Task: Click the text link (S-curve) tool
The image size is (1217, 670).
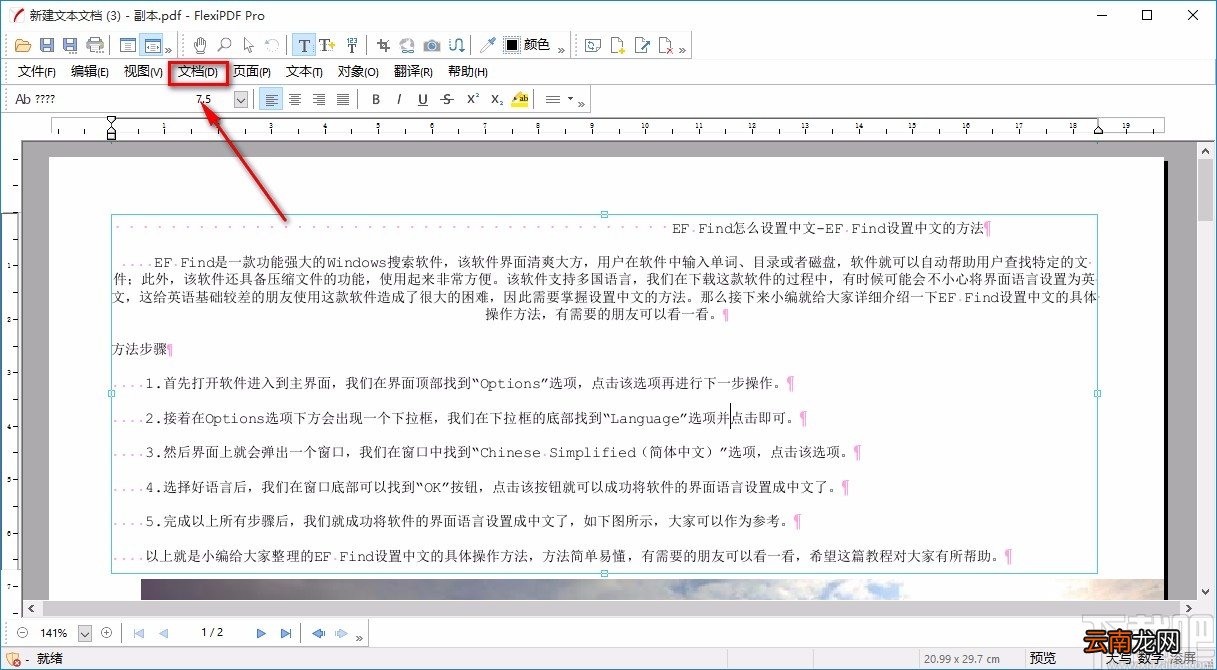Action: point(456,45)
